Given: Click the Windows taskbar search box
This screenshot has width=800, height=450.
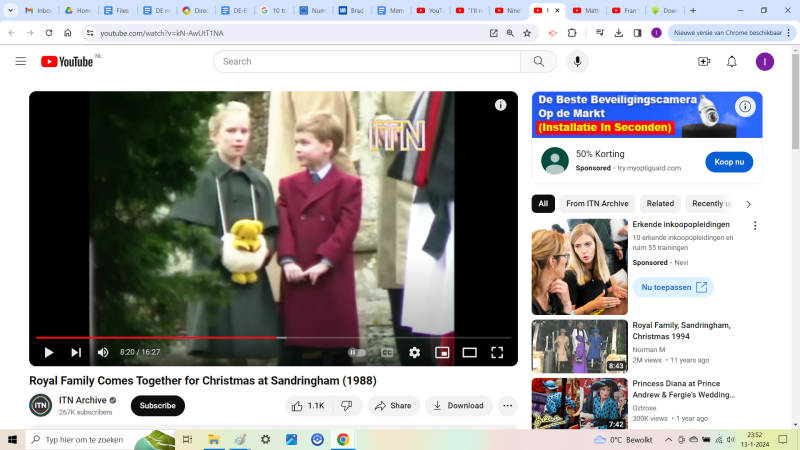Looking at the screenshot, I should 101,439.
